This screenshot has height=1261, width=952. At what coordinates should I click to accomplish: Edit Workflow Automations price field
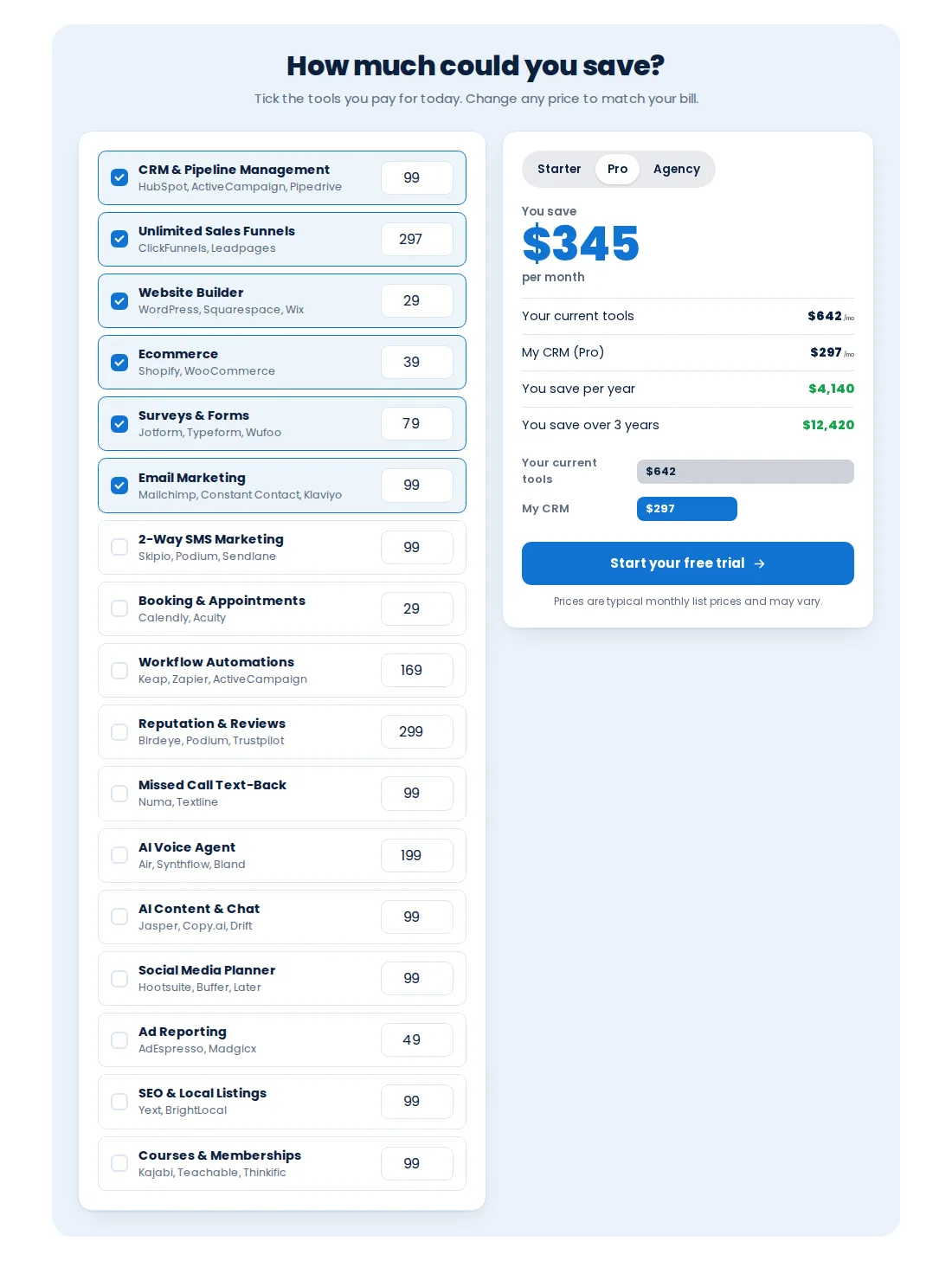417,670
